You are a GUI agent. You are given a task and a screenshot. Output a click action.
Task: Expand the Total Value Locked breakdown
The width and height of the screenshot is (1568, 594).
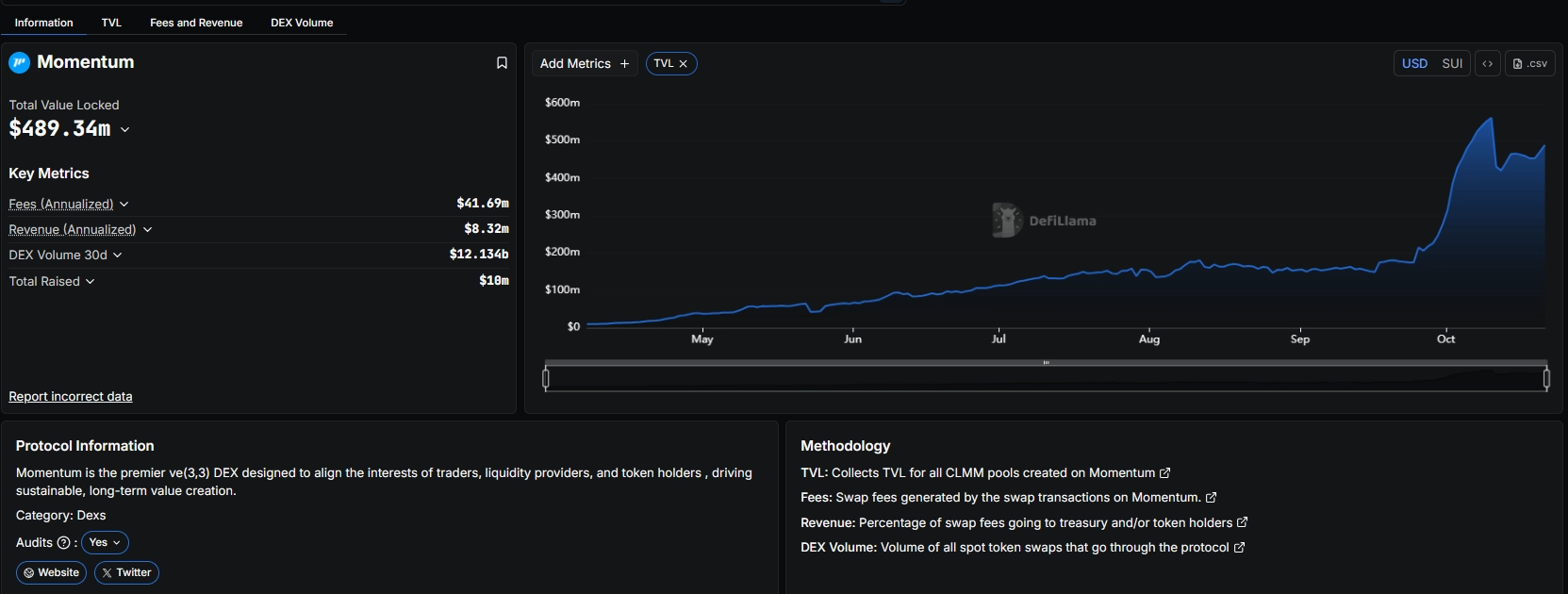pos(125,129)
